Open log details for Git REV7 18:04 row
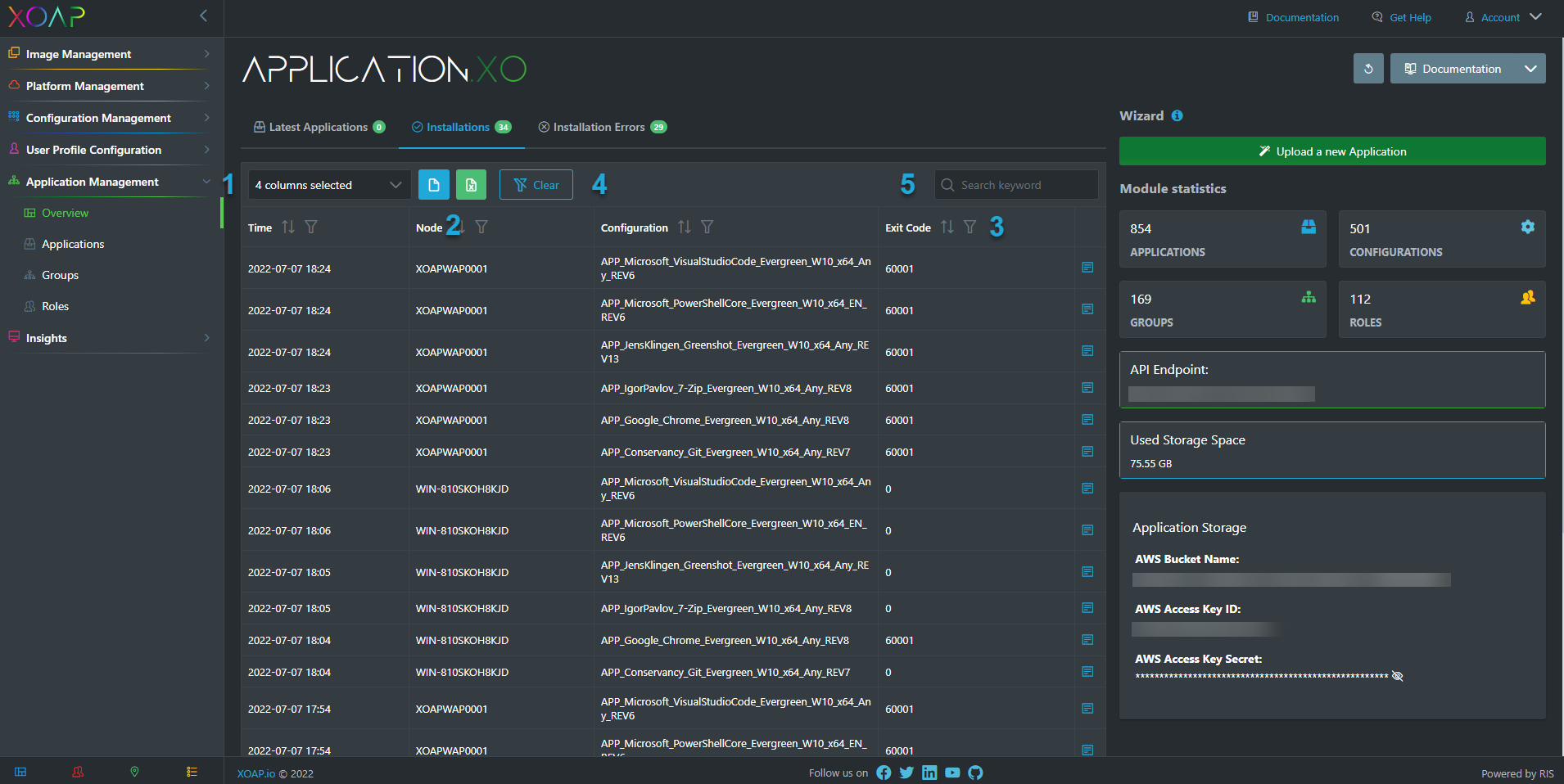Screen dimensions: 1564x784 pos(1087,672)
